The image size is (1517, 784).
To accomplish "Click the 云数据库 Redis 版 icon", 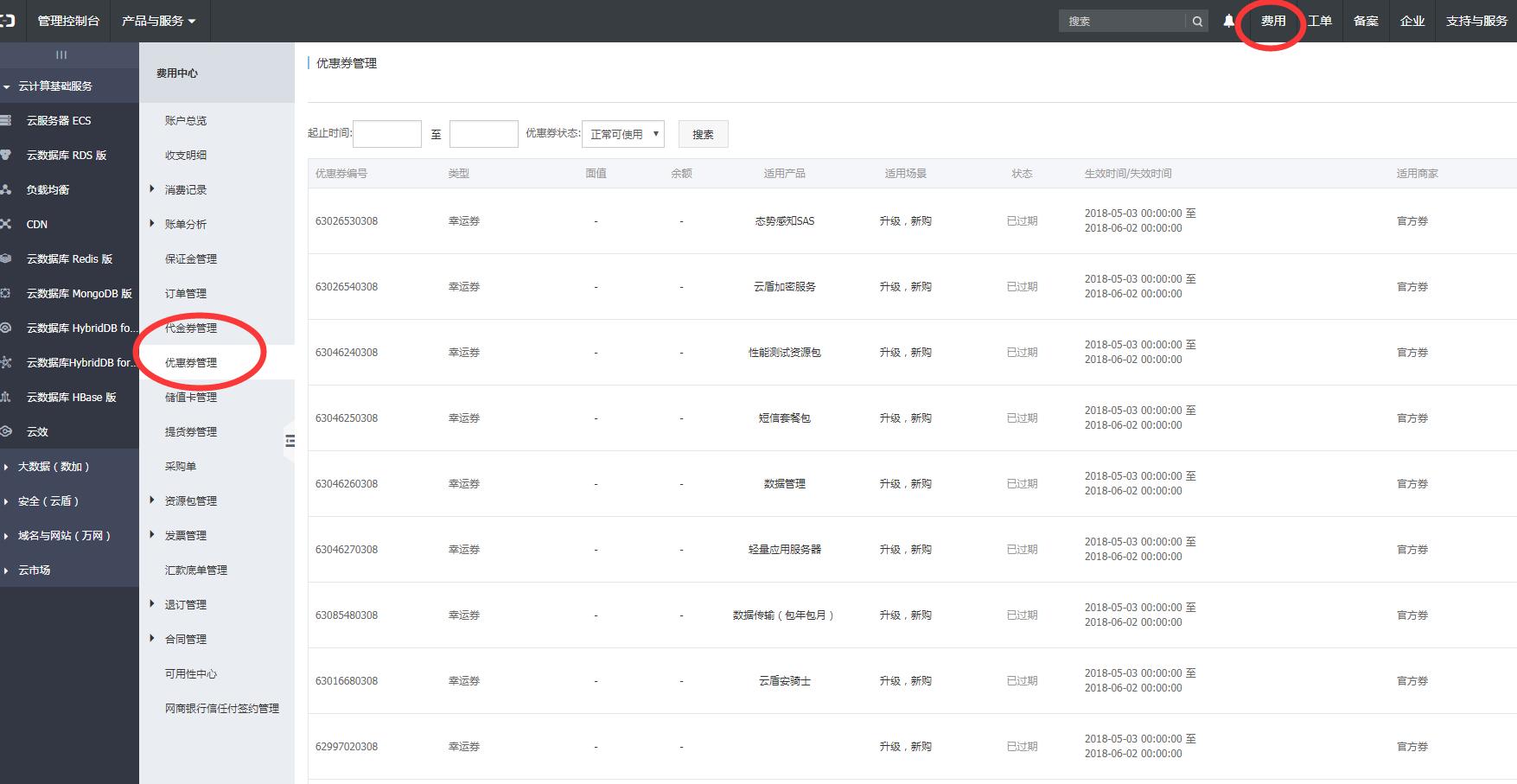I will (x=6, y=258).
